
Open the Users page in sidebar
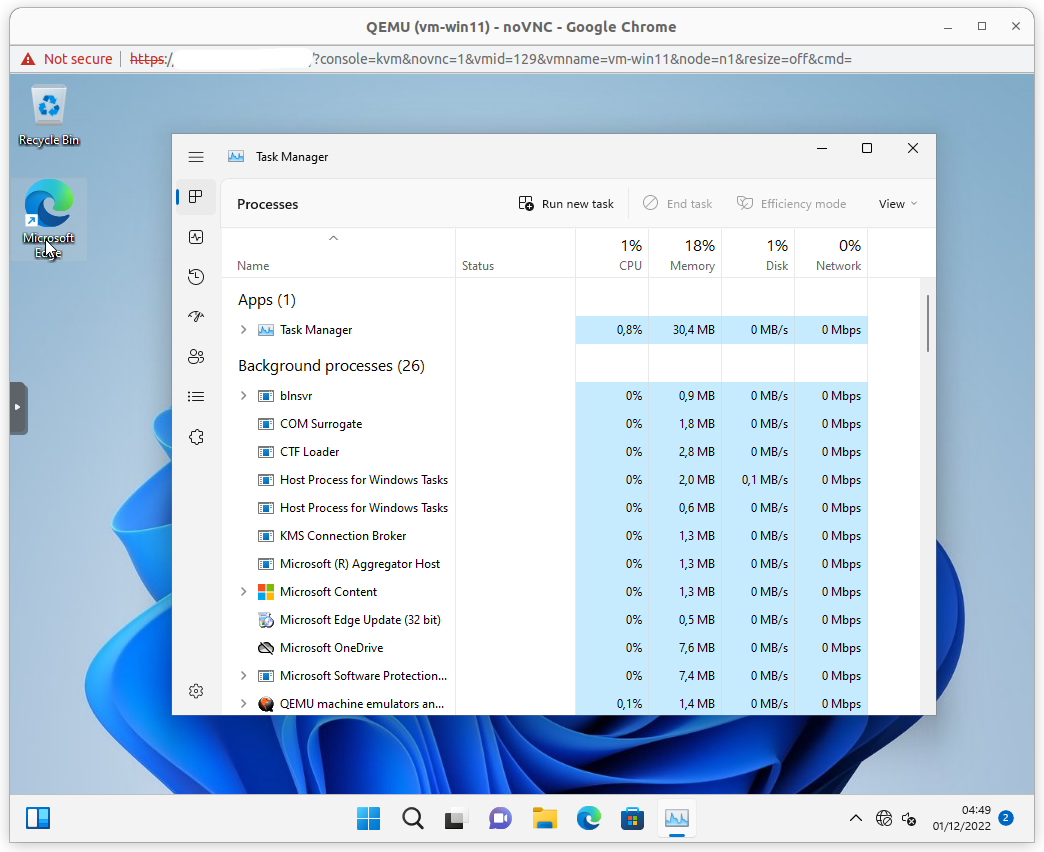(196, 357)
